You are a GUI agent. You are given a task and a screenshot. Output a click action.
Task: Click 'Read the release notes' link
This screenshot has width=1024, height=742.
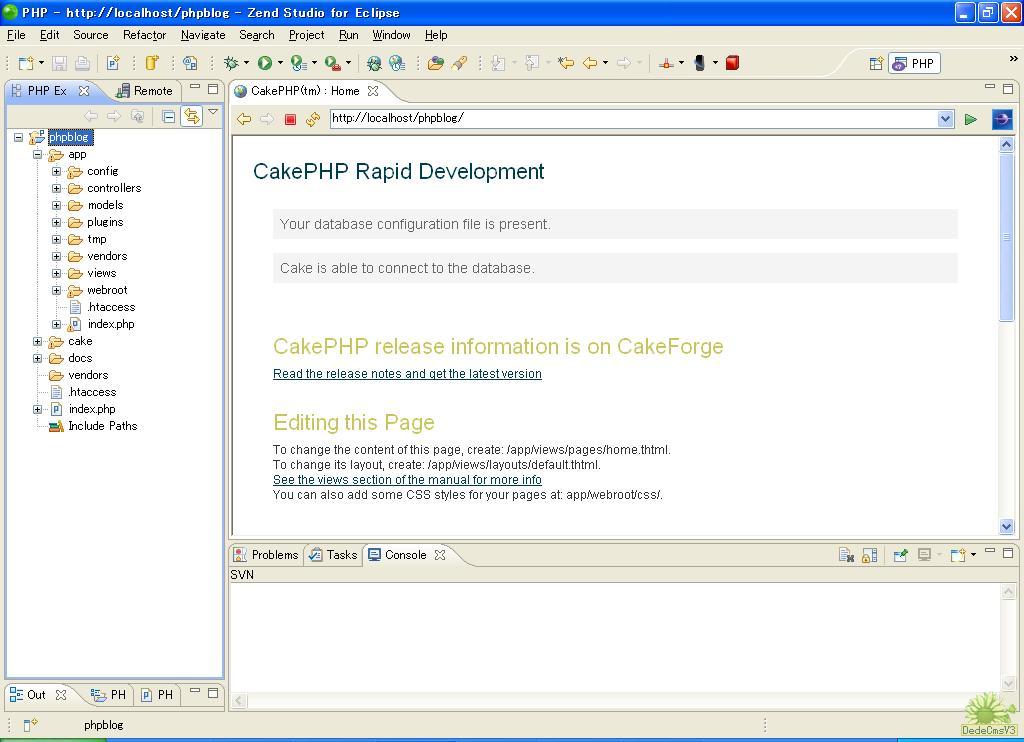tap(407, 374)
